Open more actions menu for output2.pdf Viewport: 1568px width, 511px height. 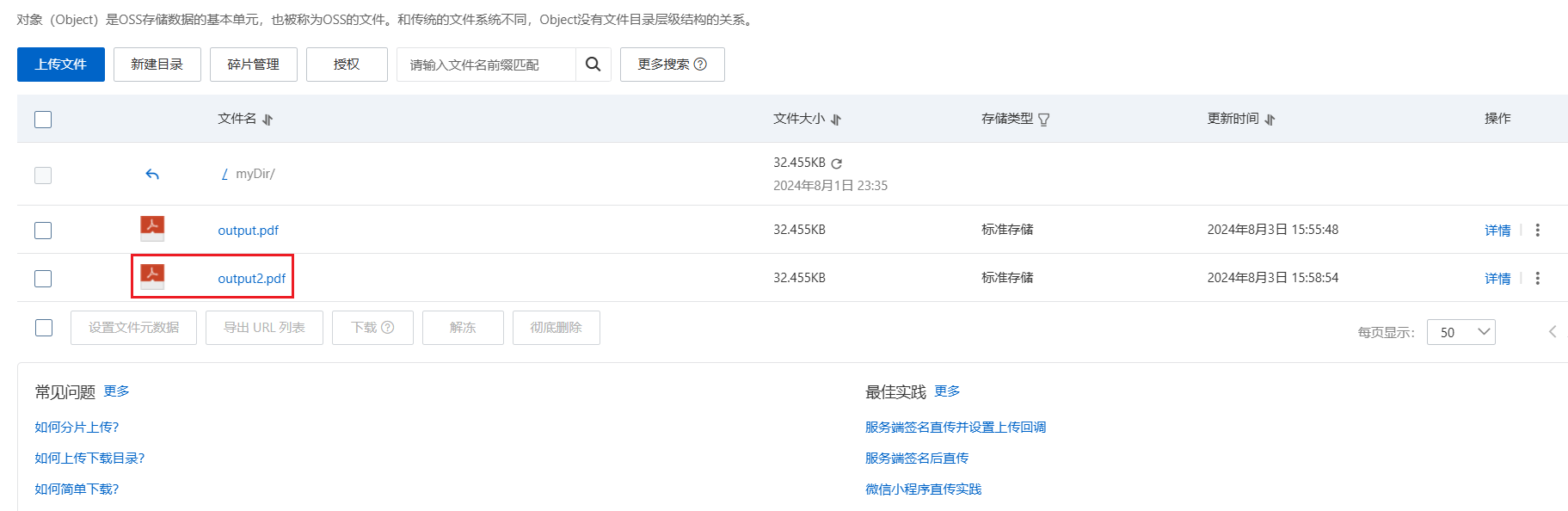click(1538, 278)
